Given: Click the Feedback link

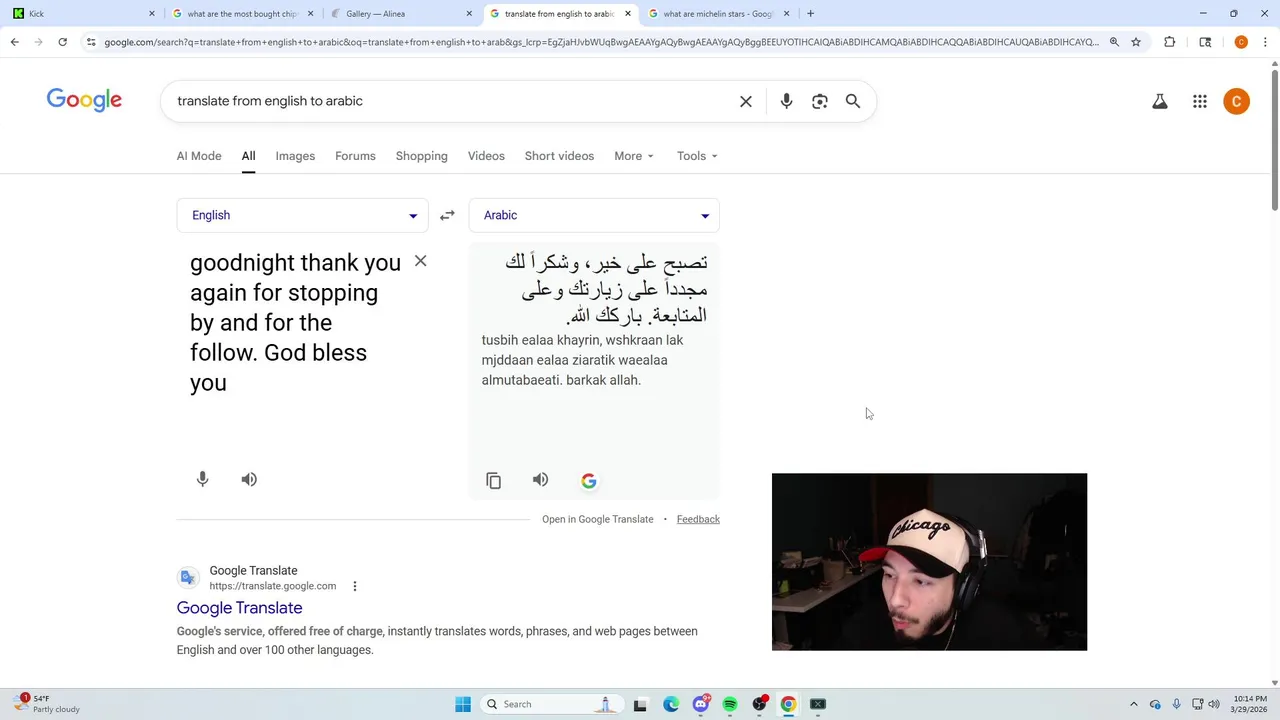Looking at the screenshot, I should pos(698,519).
